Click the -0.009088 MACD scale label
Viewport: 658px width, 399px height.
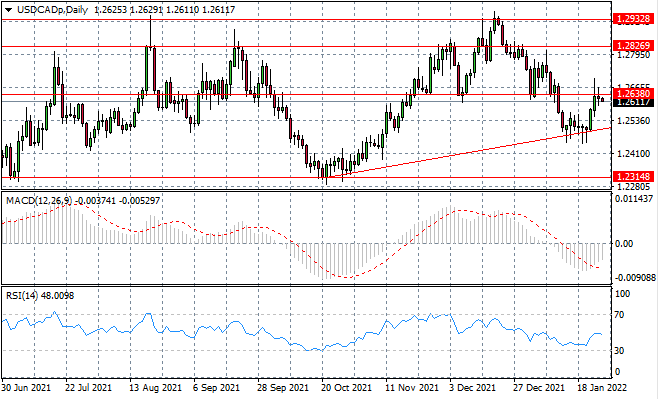pos(634,278)
